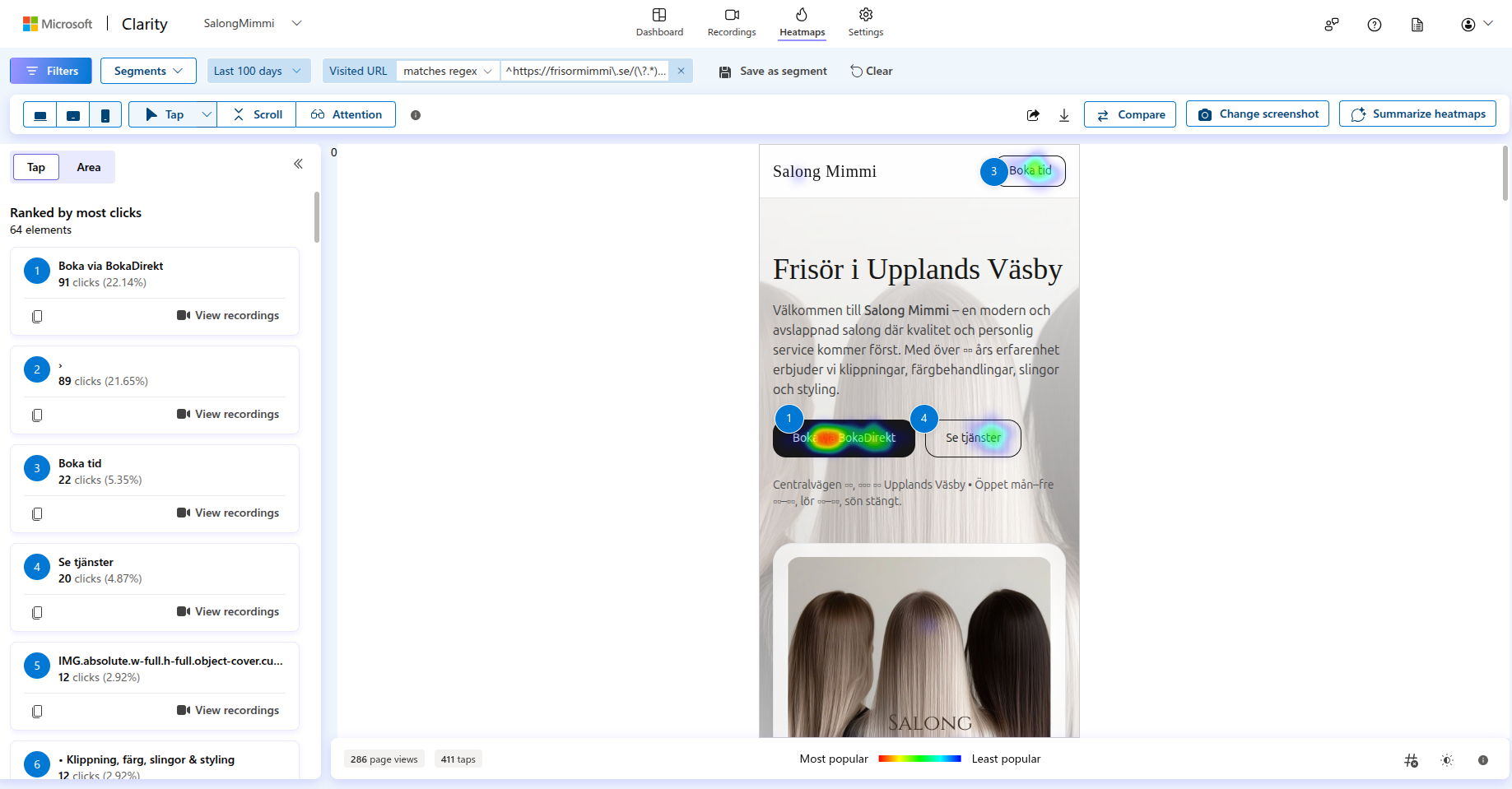Open the Settings tab
The width and height of the screenshot is (1512, 789).
coord(866,23)
